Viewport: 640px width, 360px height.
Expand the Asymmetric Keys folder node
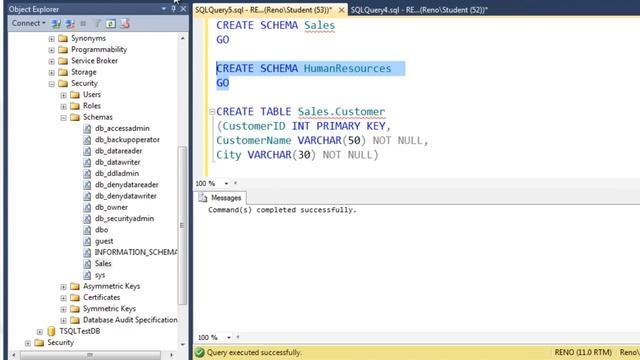(63, 287)
